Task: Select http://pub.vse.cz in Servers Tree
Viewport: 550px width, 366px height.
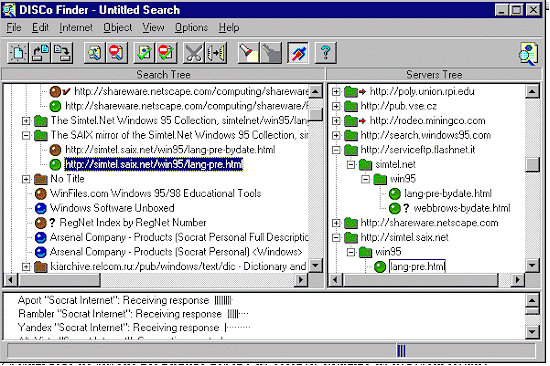Action: pos(398,106)
